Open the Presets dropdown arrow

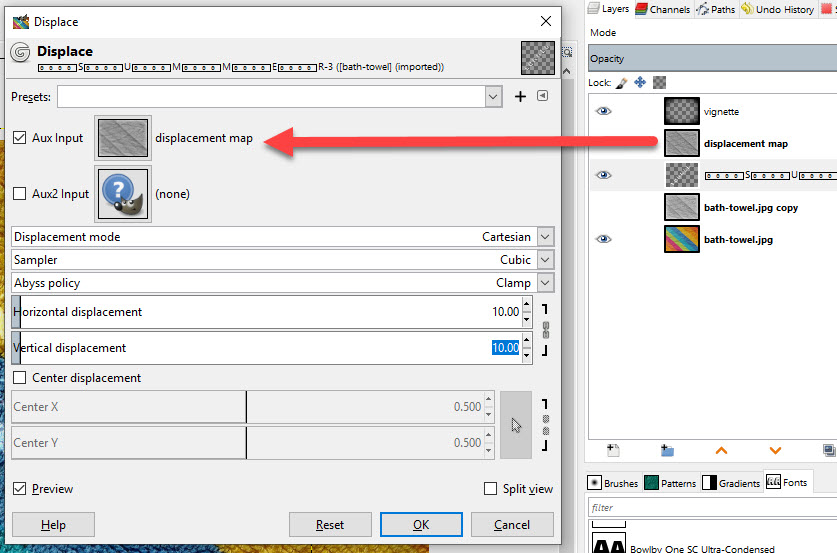[493, 97]
